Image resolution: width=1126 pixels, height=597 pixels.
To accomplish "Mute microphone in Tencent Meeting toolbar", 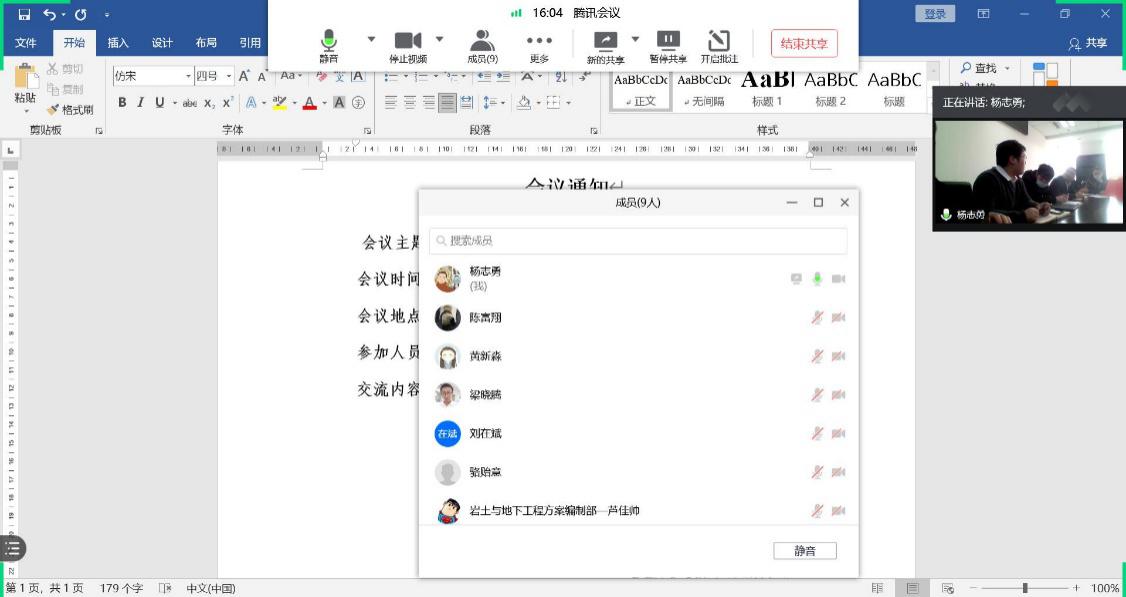I will click(x=329, y=41).
